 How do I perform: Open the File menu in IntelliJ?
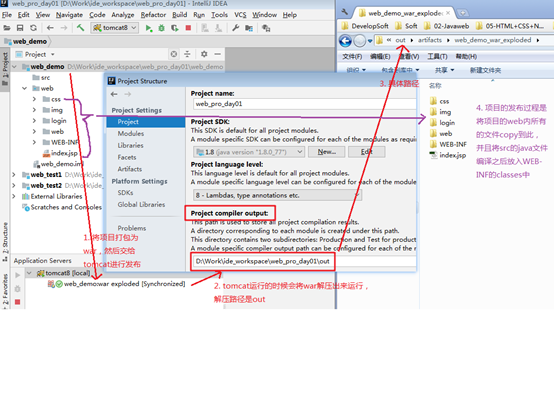click(7, 15)
